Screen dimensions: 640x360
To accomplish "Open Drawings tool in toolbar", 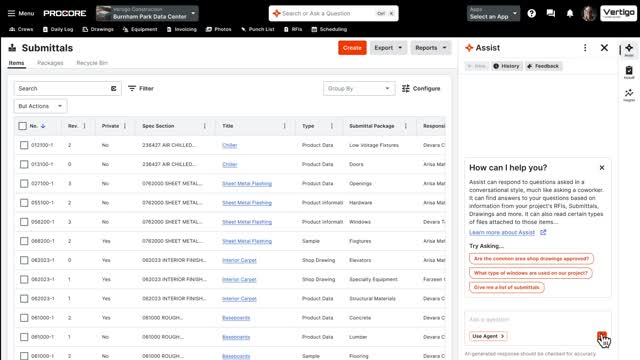I will click(x=98, y=29).
